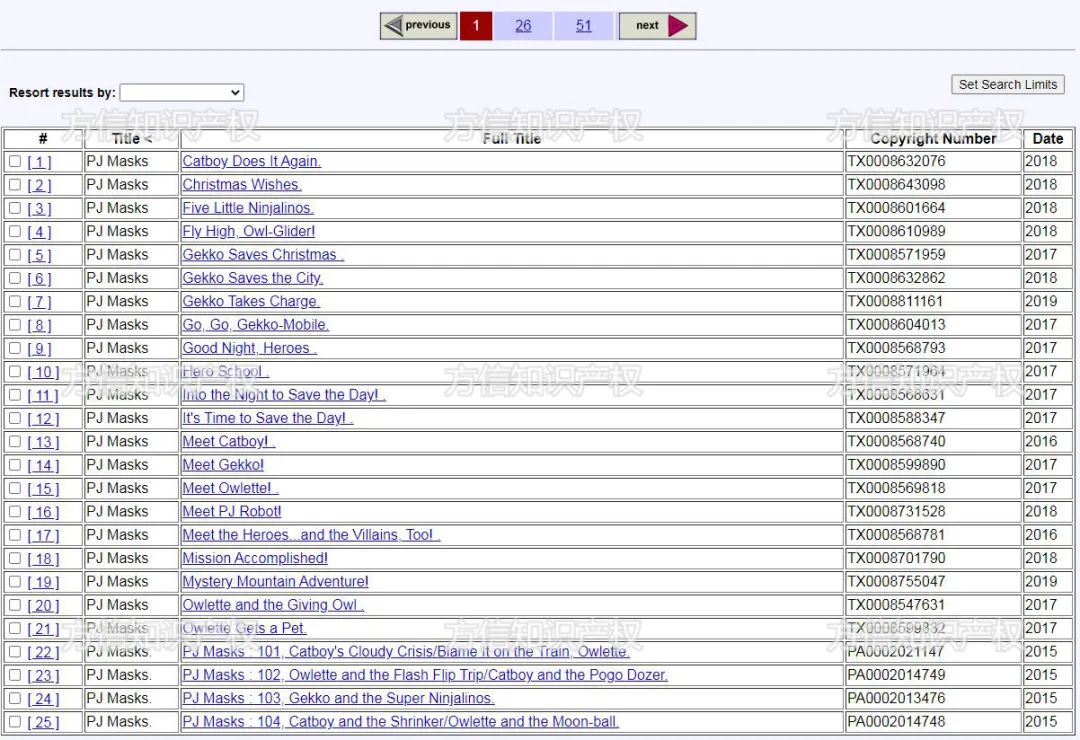1080x740 pixels.
Task: Open 'Gekko Takes Charge.' title
Action: 251,302
